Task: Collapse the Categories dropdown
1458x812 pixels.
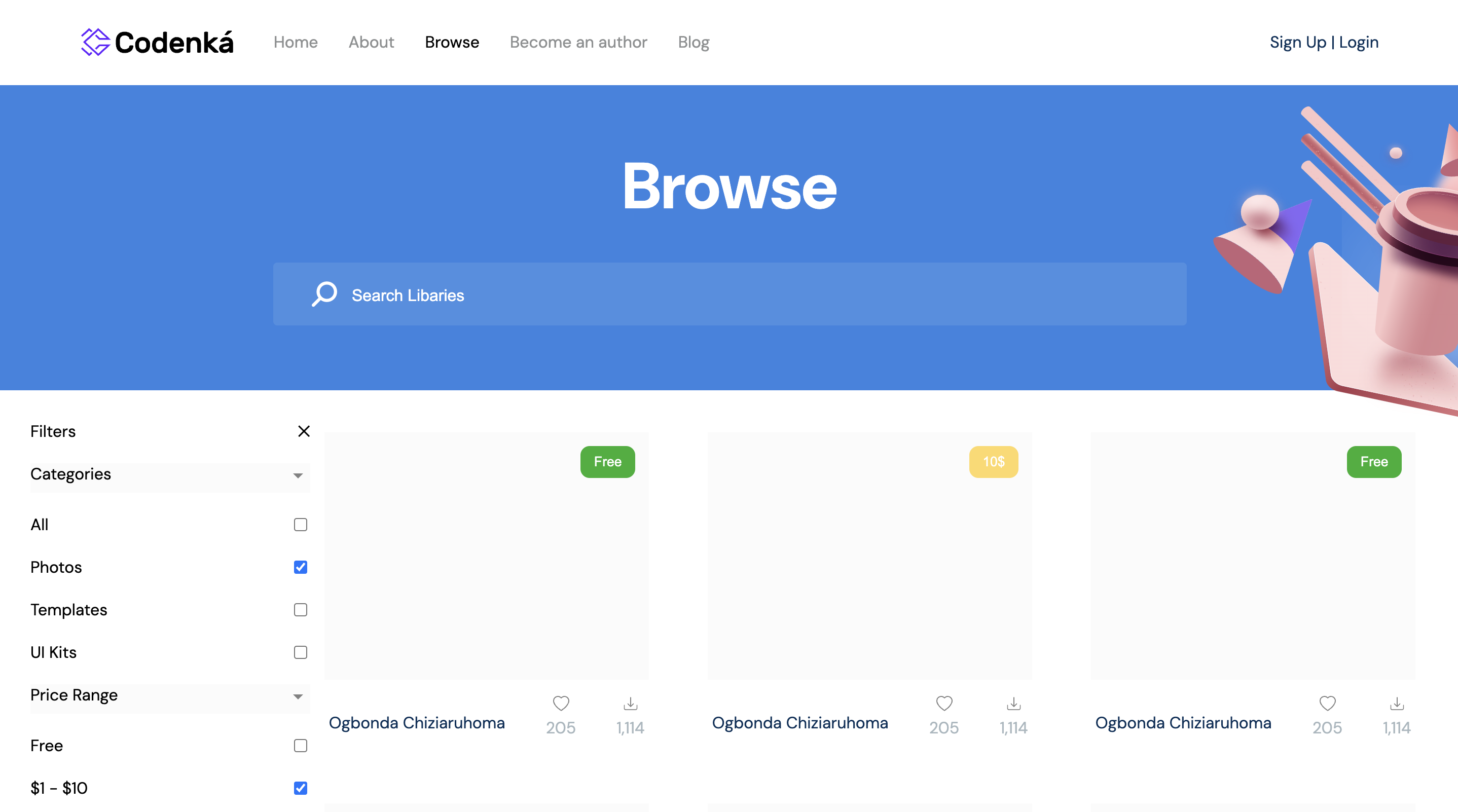Action: (298, 475)
